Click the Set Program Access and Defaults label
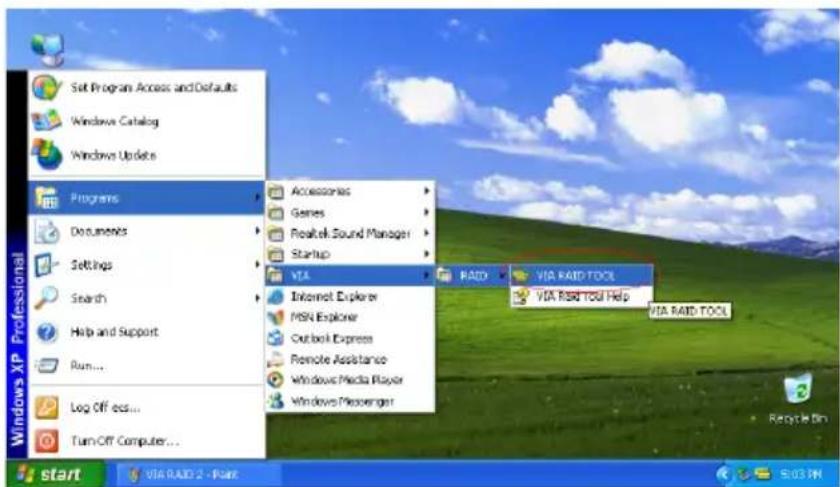This screenshot has width=840, height=487. (x=154, y=87)
